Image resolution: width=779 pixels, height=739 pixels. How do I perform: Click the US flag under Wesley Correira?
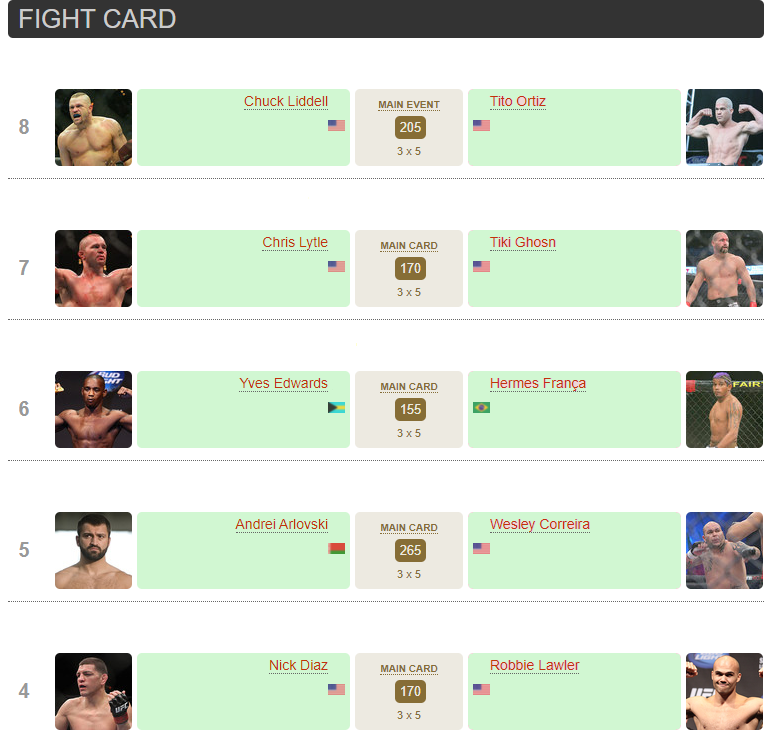(481, 549)
